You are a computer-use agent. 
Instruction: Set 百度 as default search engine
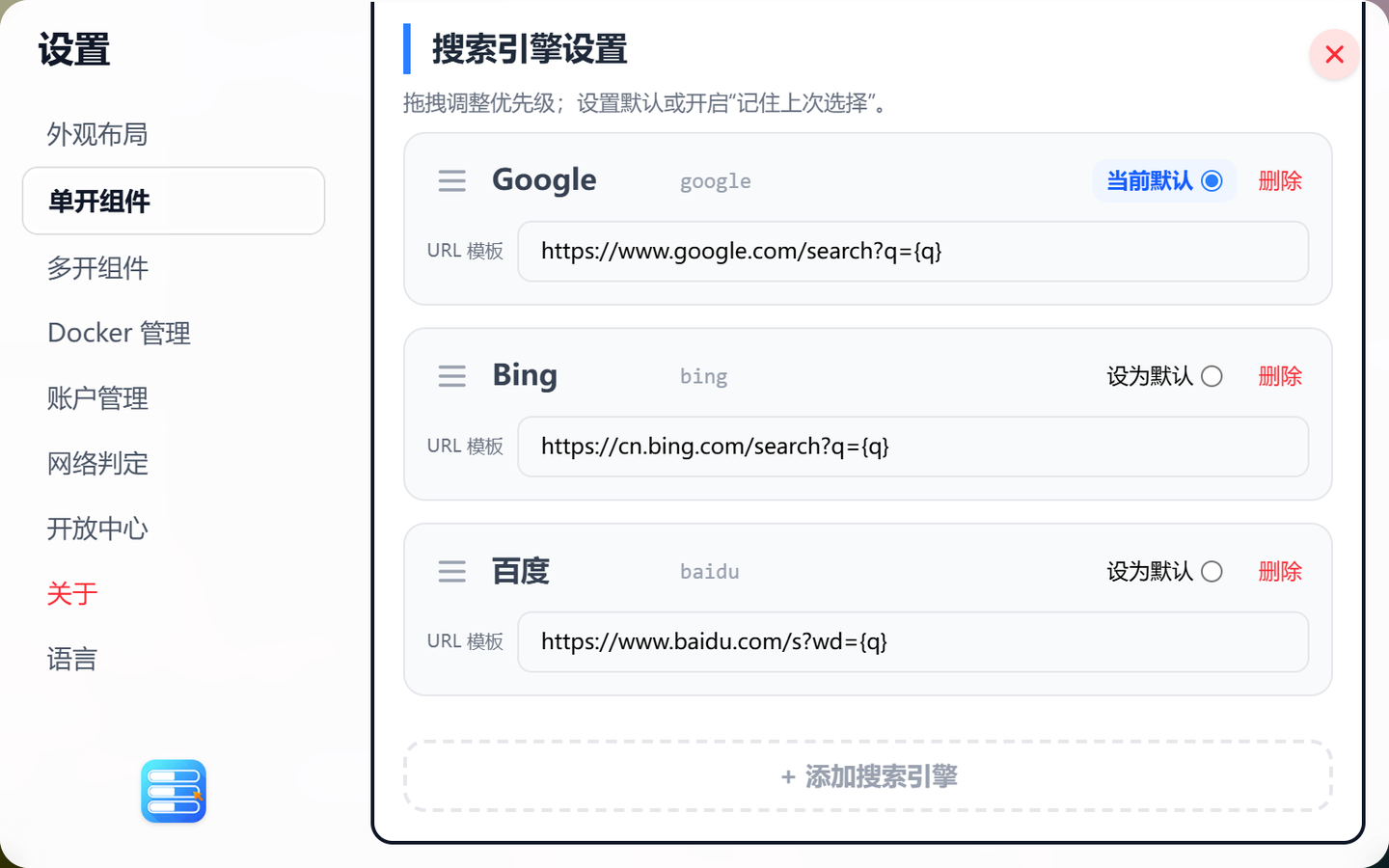tap(1212, 572)
